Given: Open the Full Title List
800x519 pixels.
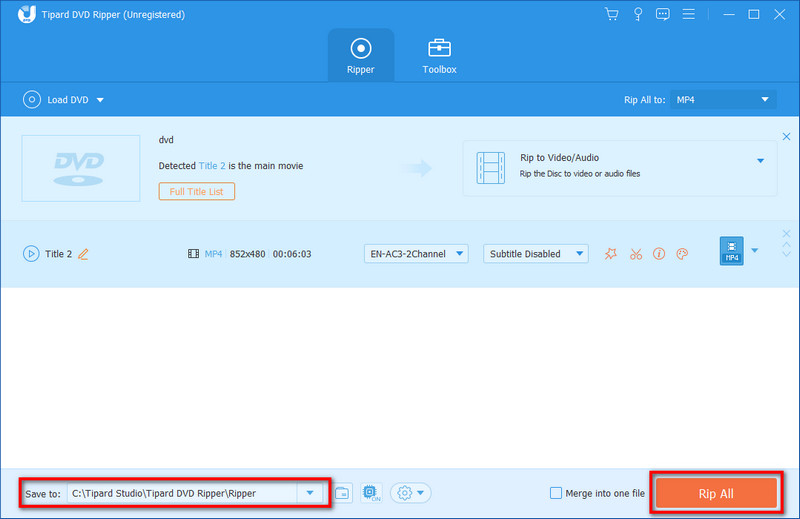Looking at the screenshot, I should coord(196,191).
